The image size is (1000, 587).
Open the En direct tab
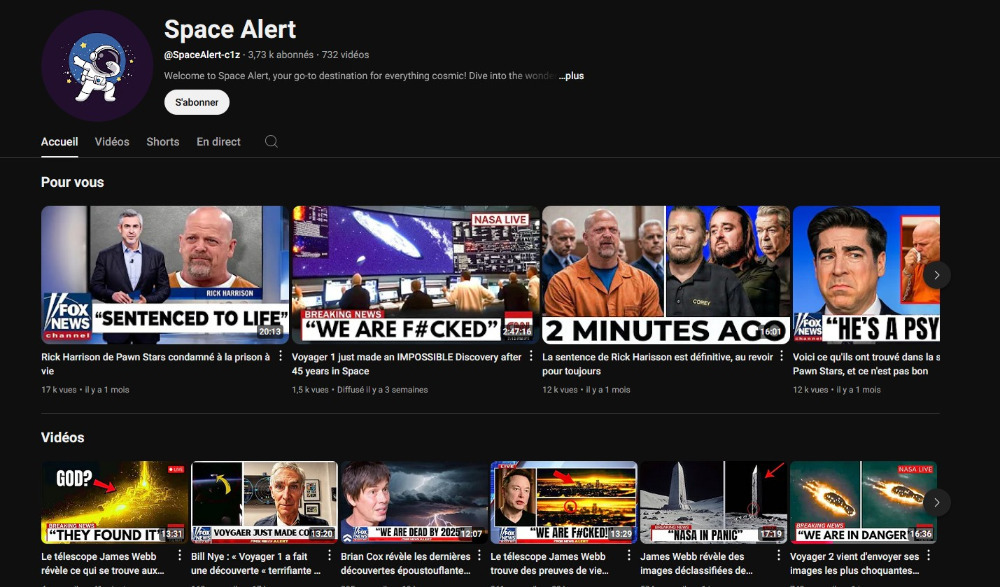218,142
